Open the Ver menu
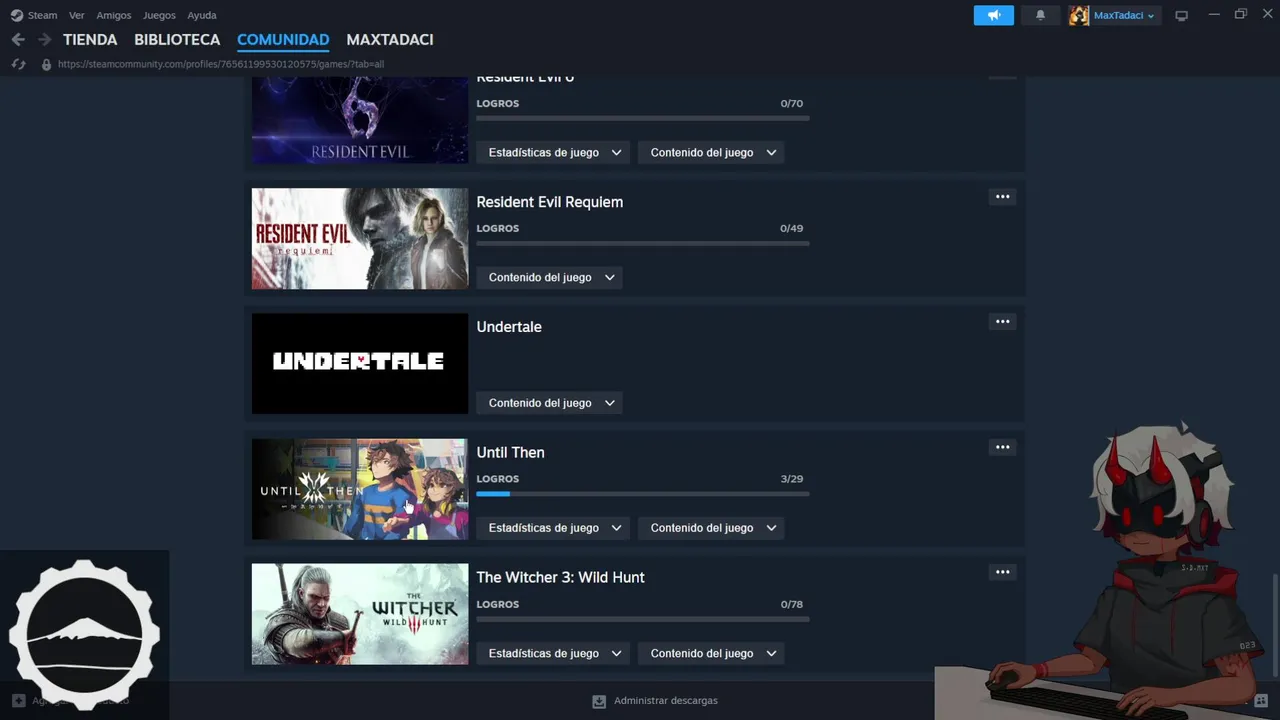The width and height of the screenshot is (1280, 720). (x=76, y=15)
